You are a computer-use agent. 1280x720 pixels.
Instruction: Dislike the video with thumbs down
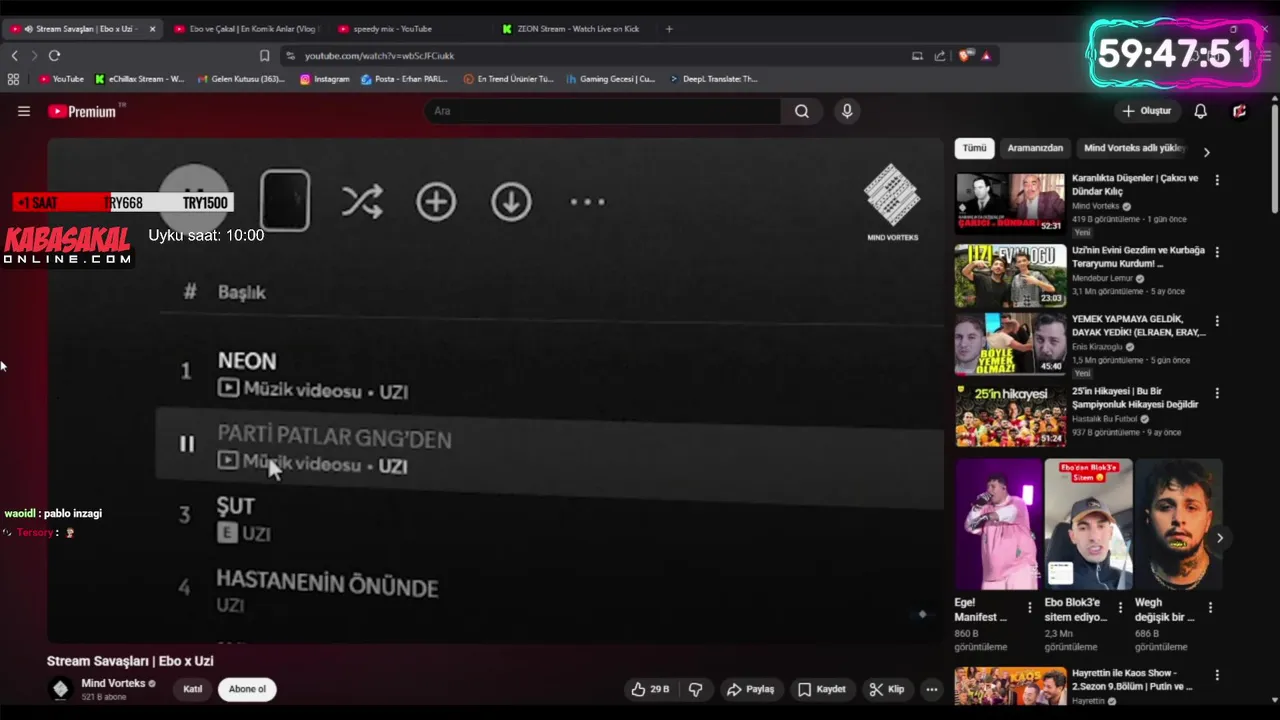click(696, 689)
